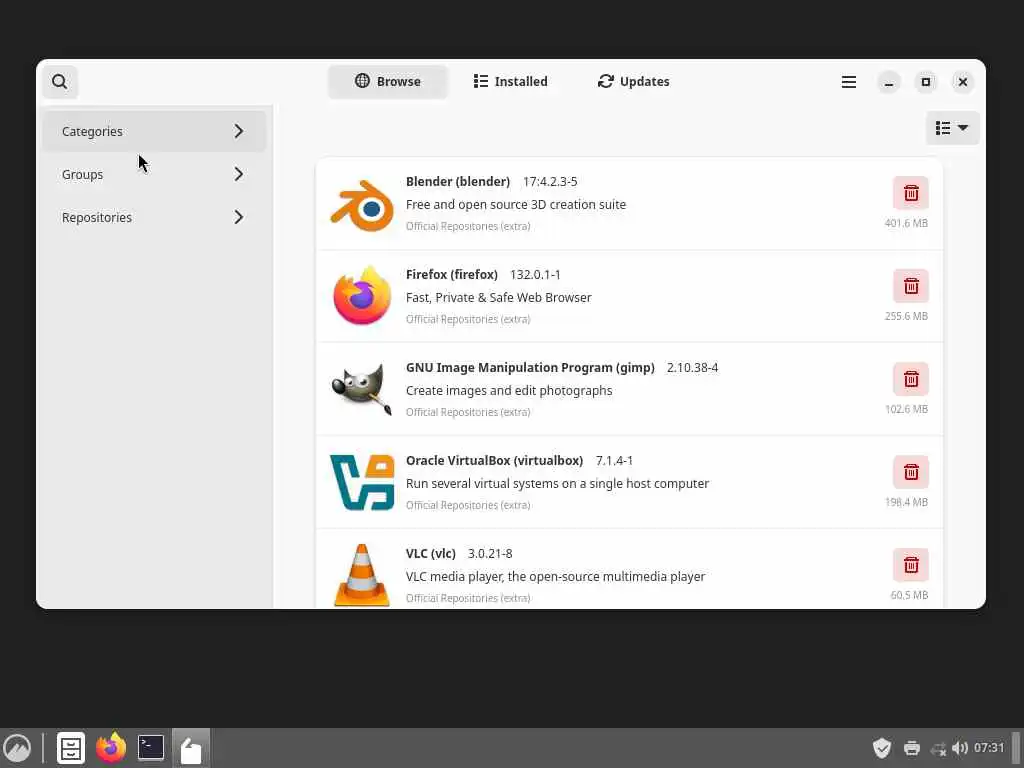Launch Firefox from the taskbar

[111, 748]
